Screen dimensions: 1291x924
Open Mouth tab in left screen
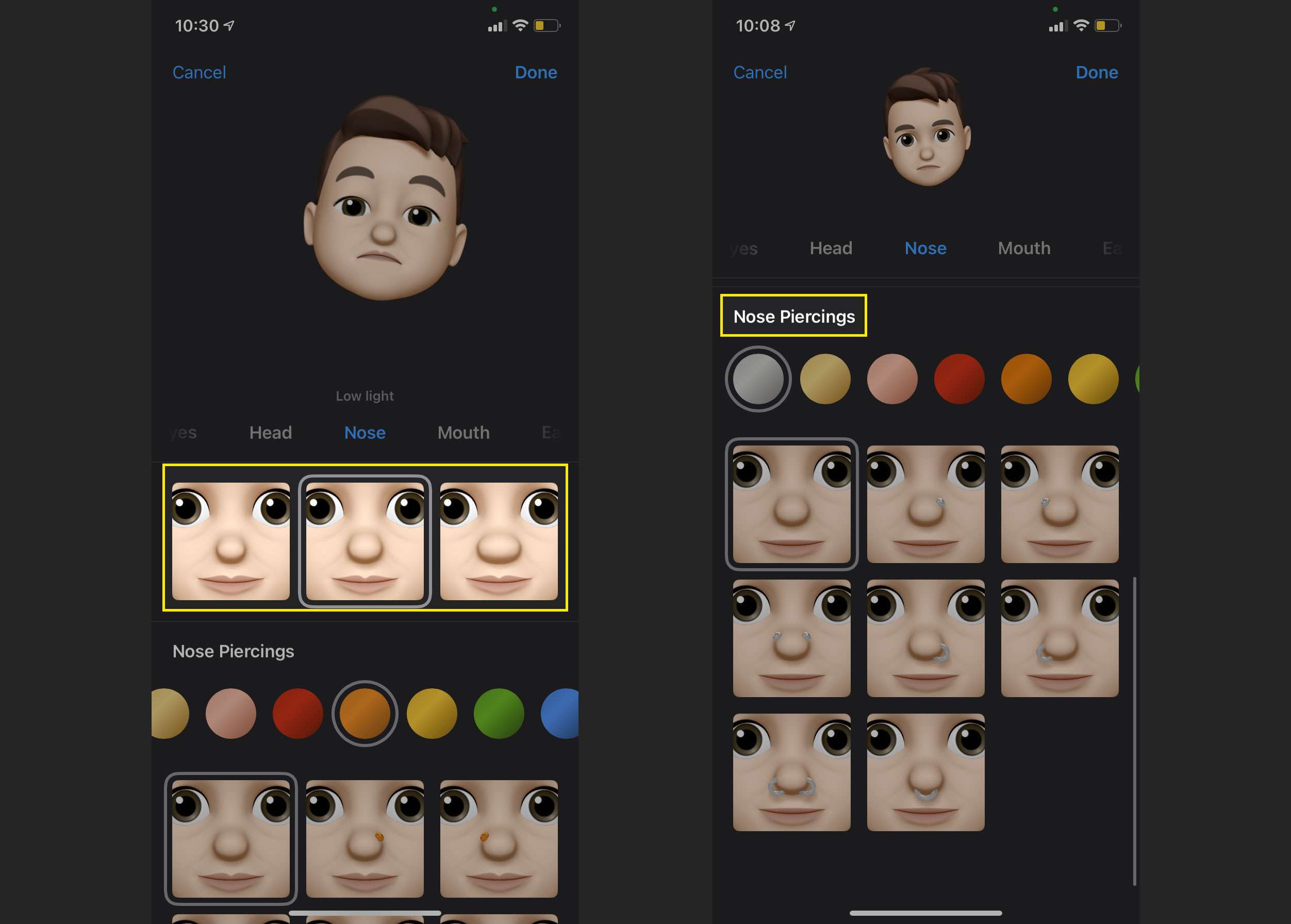463,433
